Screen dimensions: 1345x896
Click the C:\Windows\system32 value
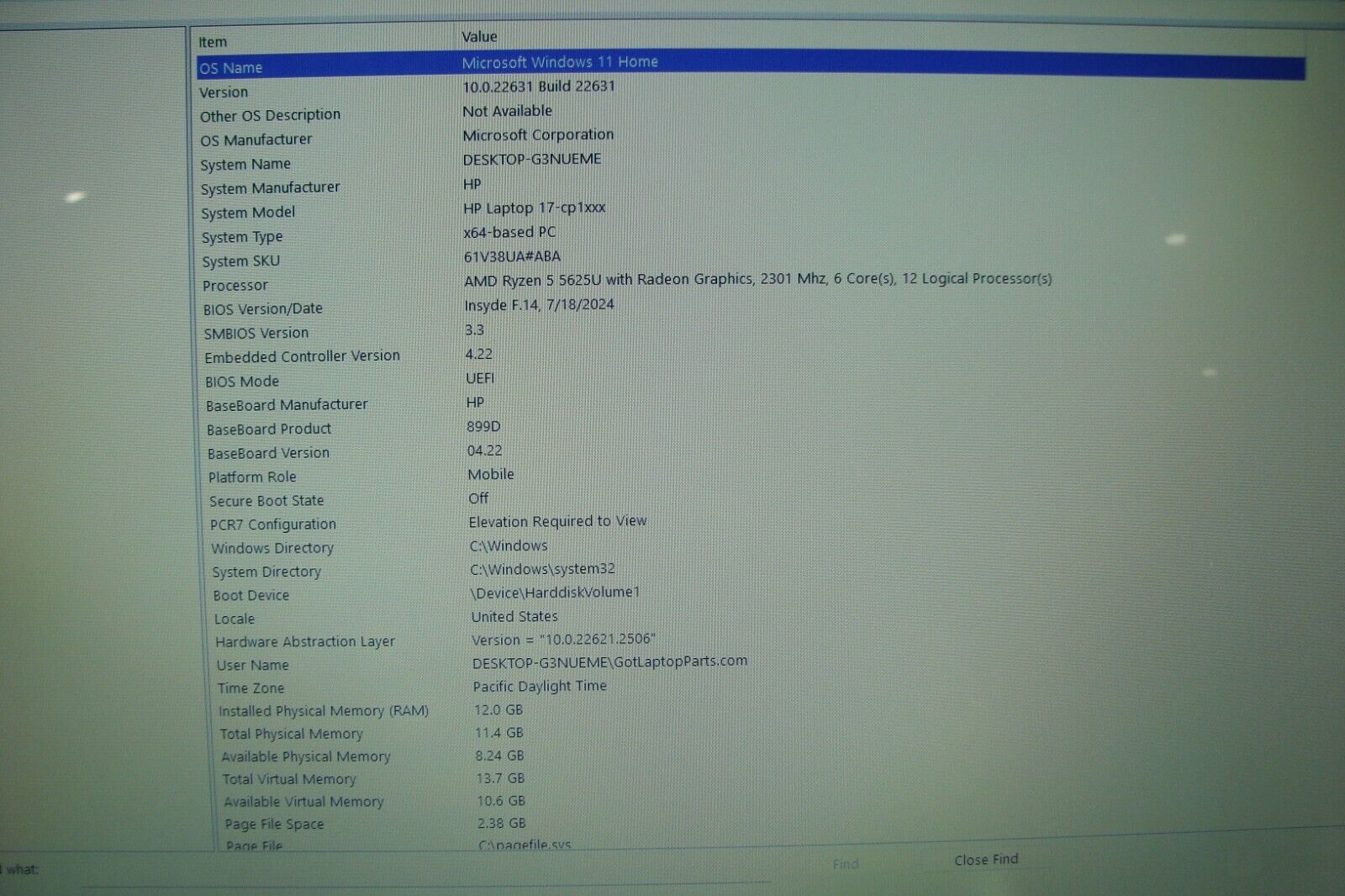[x=542, y=569]
